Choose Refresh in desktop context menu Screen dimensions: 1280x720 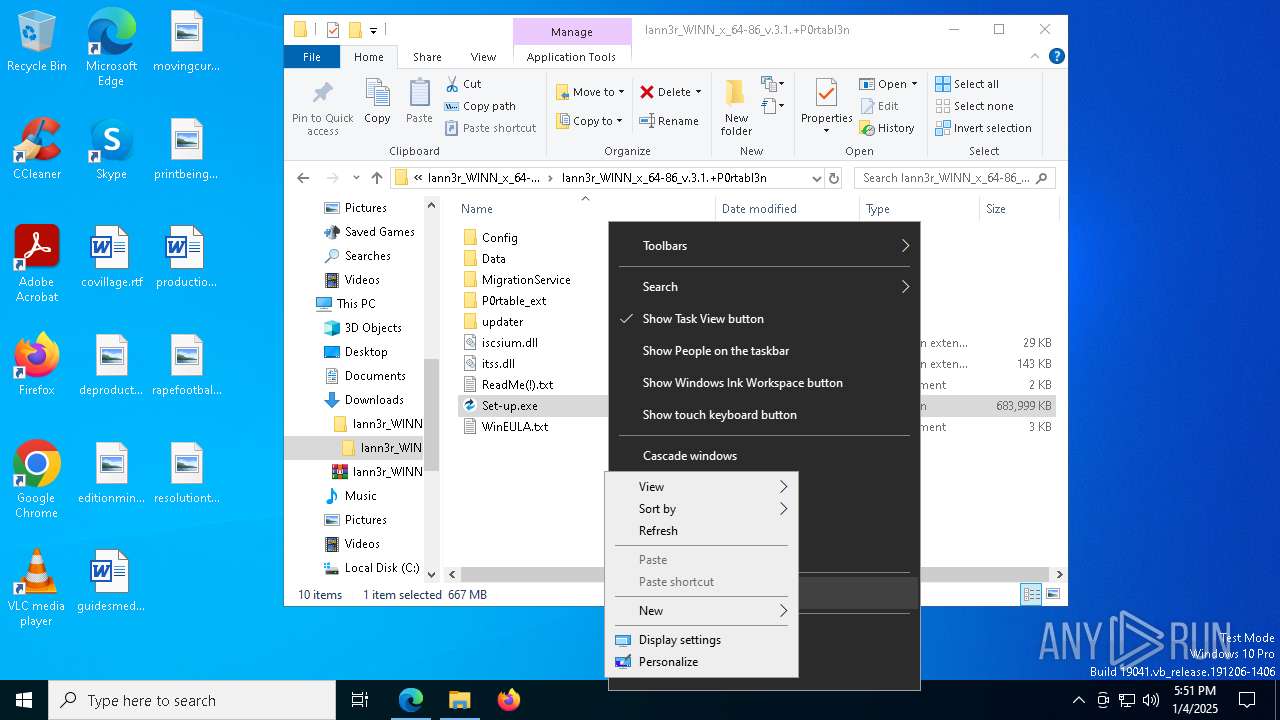(701, 531)
